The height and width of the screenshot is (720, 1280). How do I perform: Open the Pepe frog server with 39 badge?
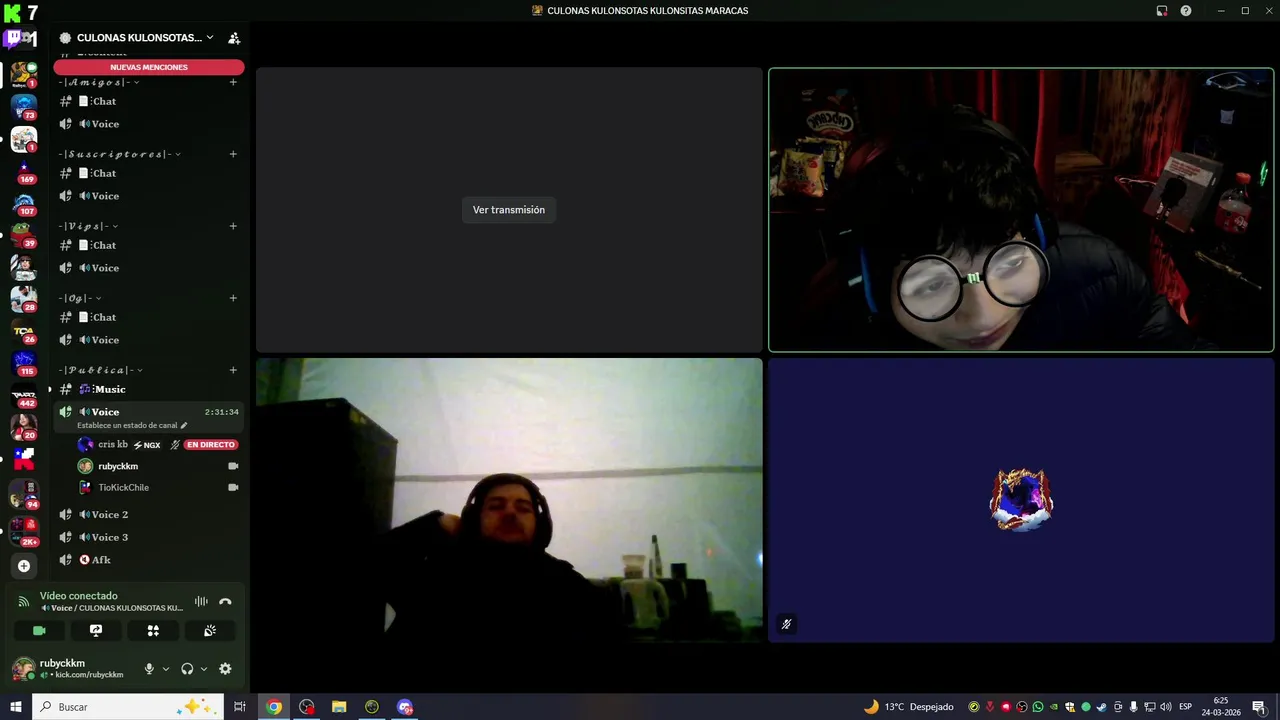24,235
